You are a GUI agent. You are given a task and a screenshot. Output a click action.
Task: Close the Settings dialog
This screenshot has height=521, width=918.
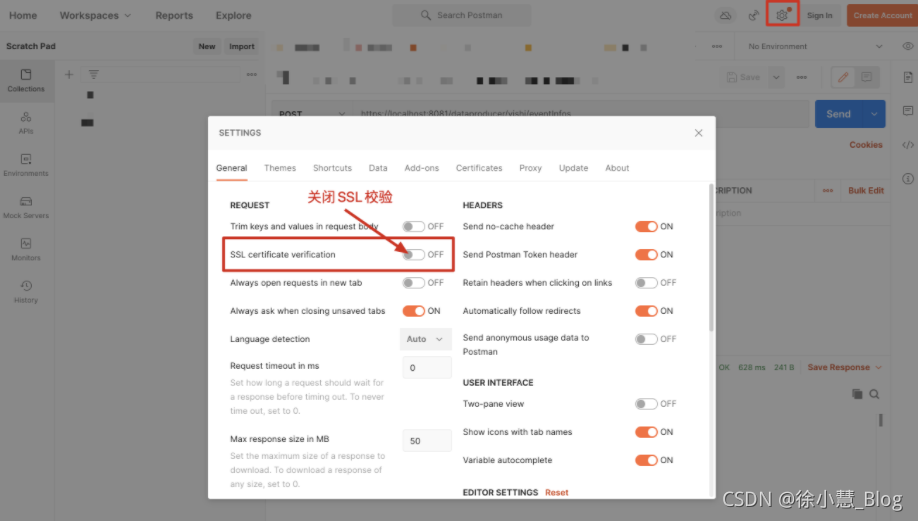pyautogui.click(x=698, y=133)
